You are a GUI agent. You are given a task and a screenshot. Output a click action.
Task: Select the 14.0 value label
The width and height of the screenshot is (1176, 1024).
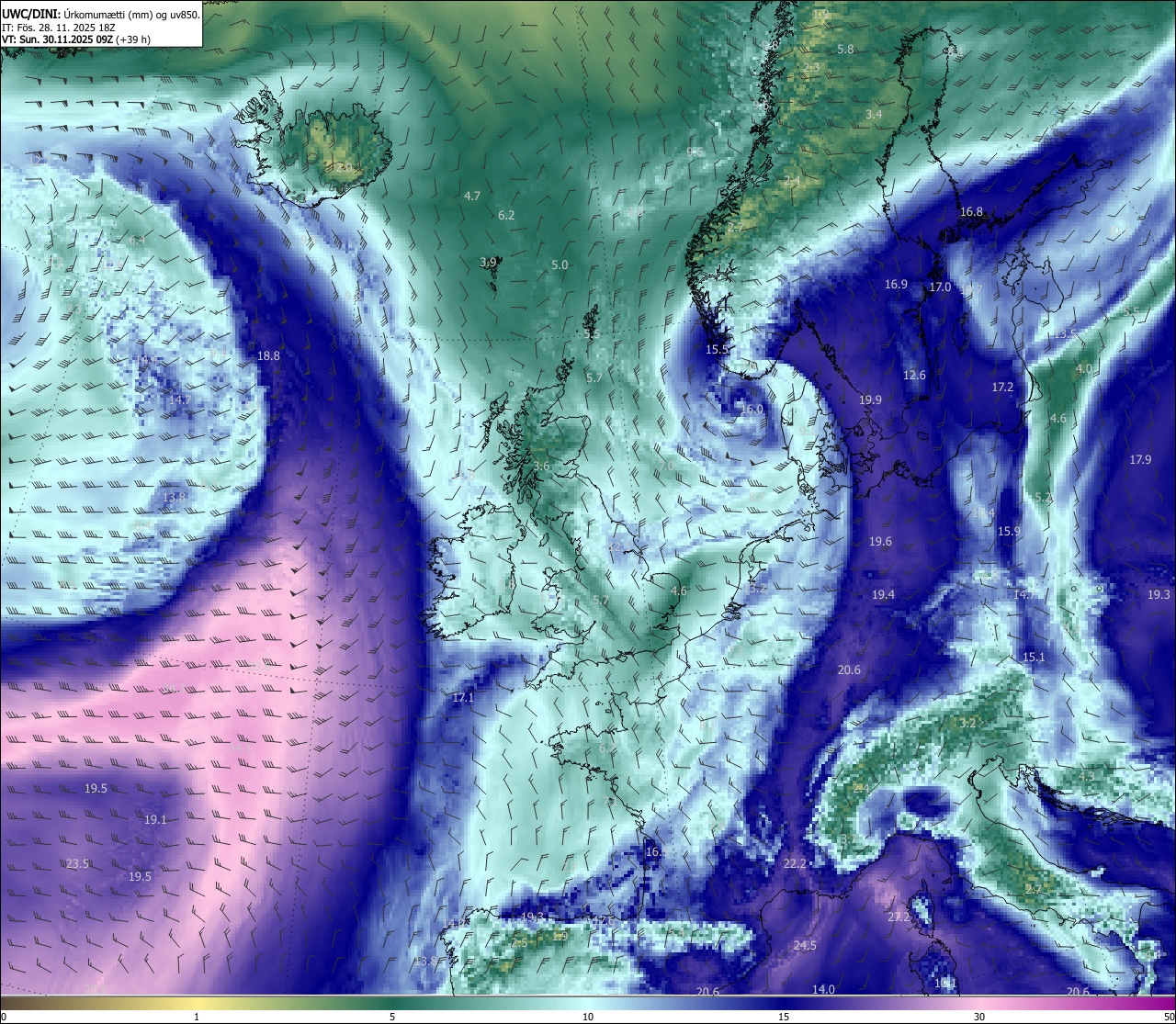point(823,989)
